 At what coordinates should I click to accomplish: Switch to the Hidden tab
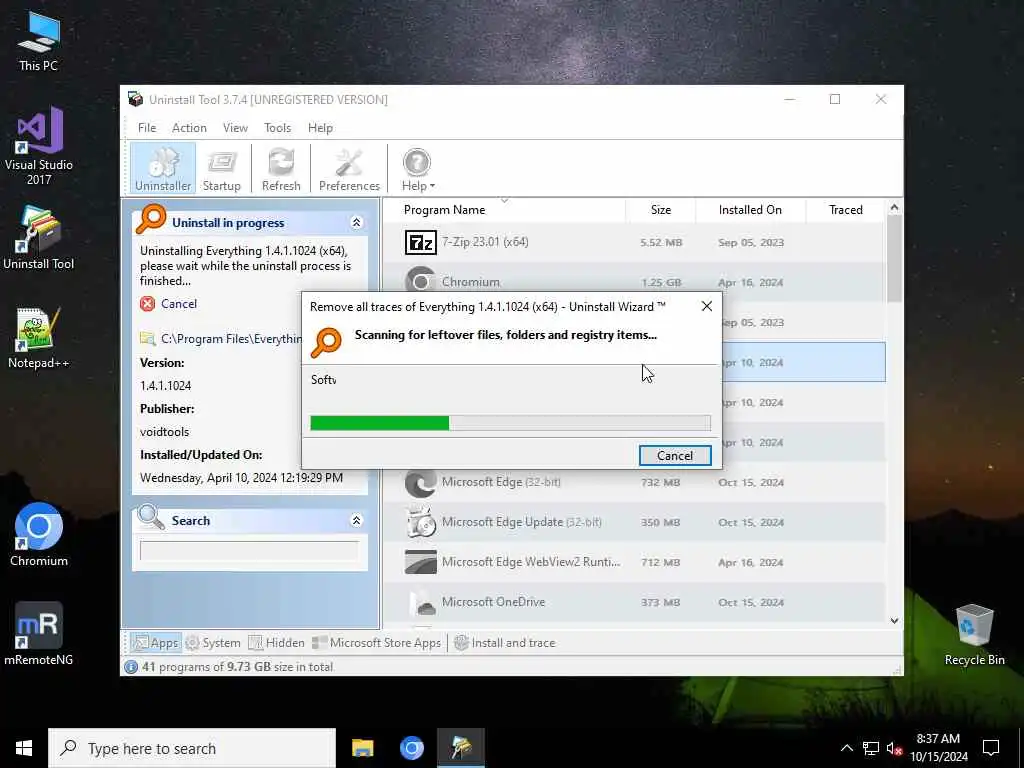click(x=276, y=643)
